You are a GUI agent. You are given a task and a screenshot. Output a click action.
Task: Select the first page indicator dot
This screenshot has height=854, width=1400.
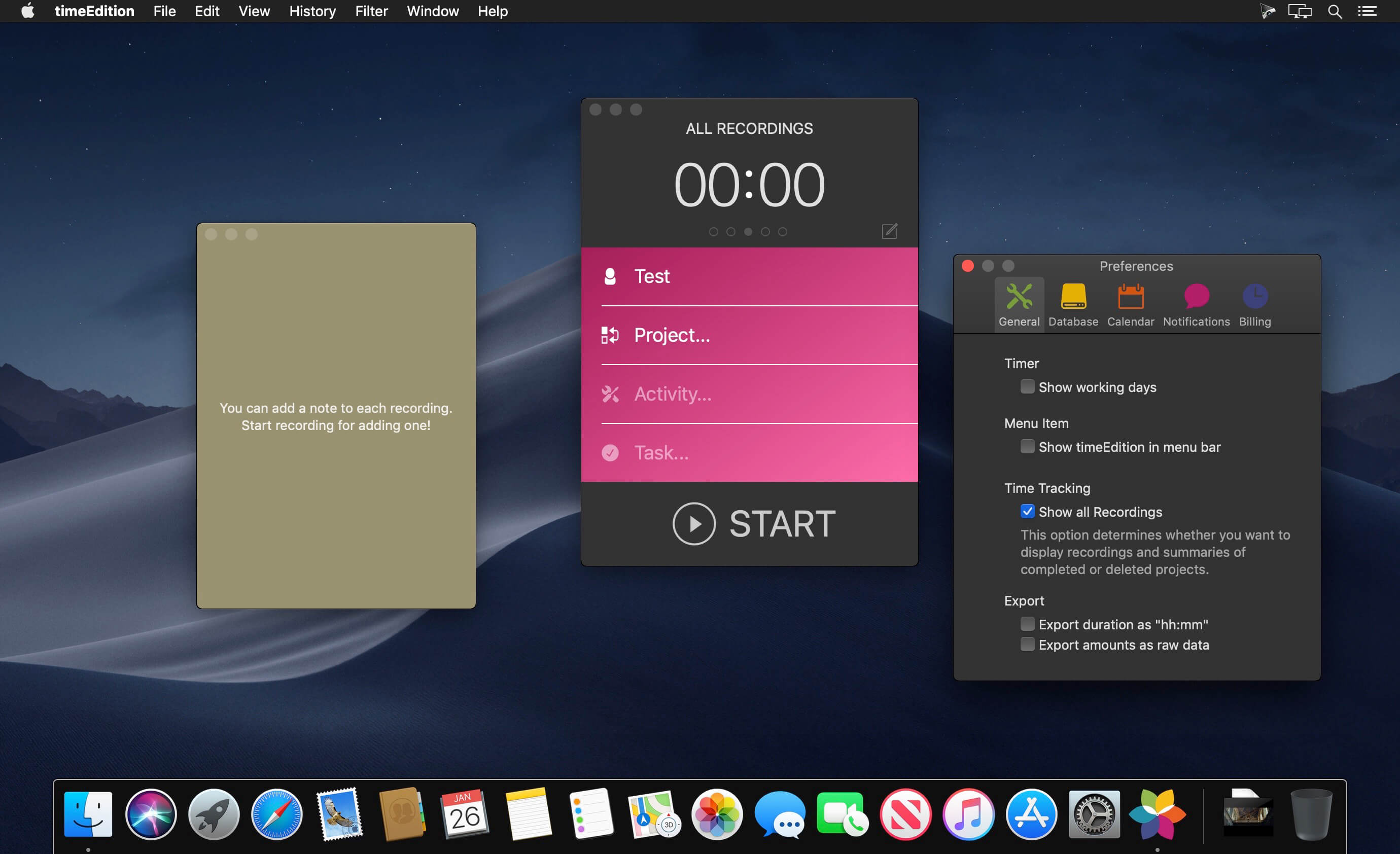point(714,232)
